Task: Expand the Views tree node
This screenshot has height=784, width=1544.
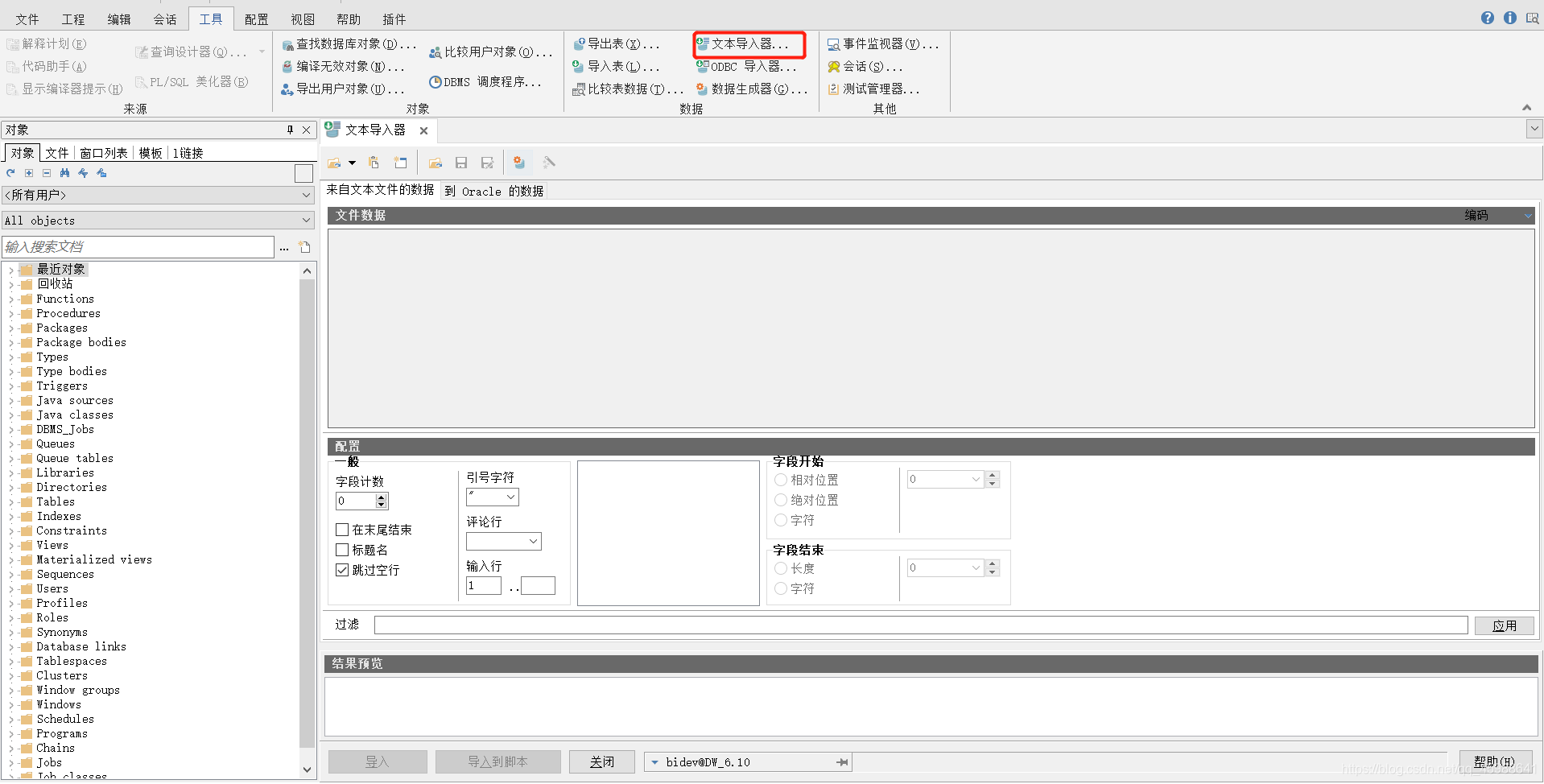Action: [11, 546]
